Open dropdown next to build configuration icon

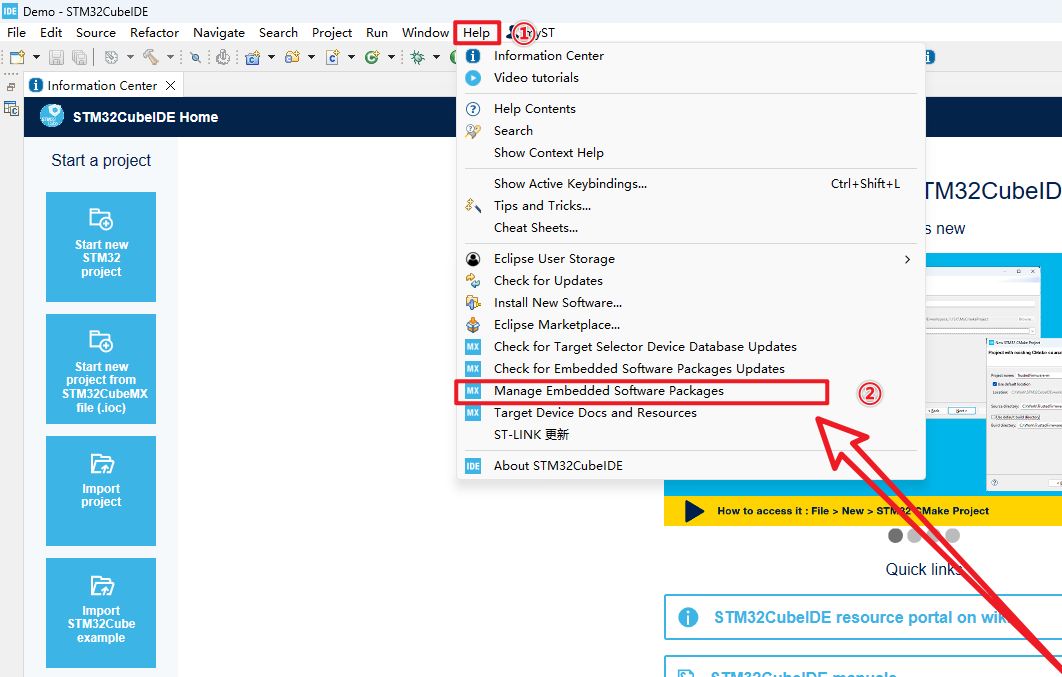[x=130, y=58]
